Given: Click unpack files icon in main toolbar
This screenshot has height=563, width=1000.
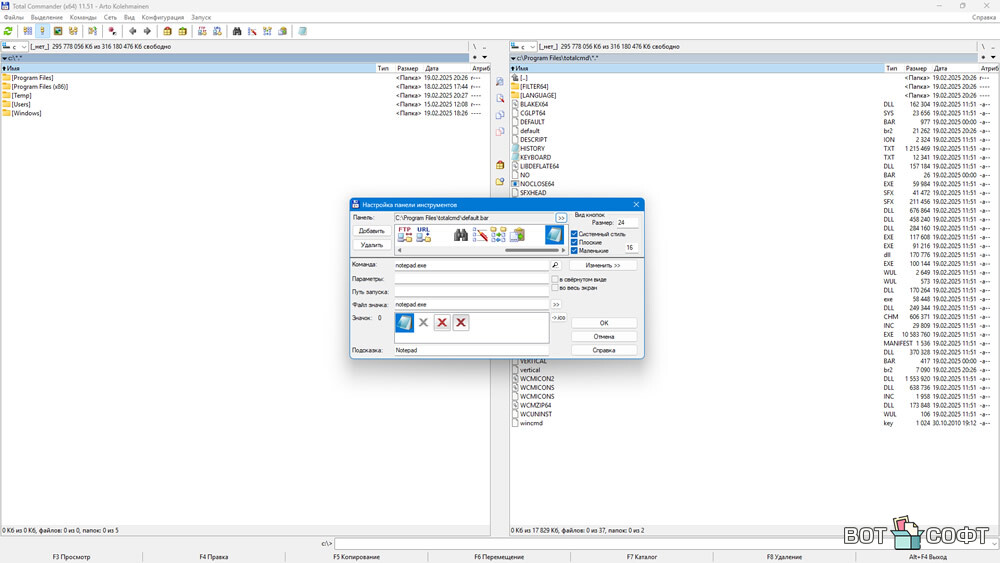Looking at the screenshot, I should 183,31.
